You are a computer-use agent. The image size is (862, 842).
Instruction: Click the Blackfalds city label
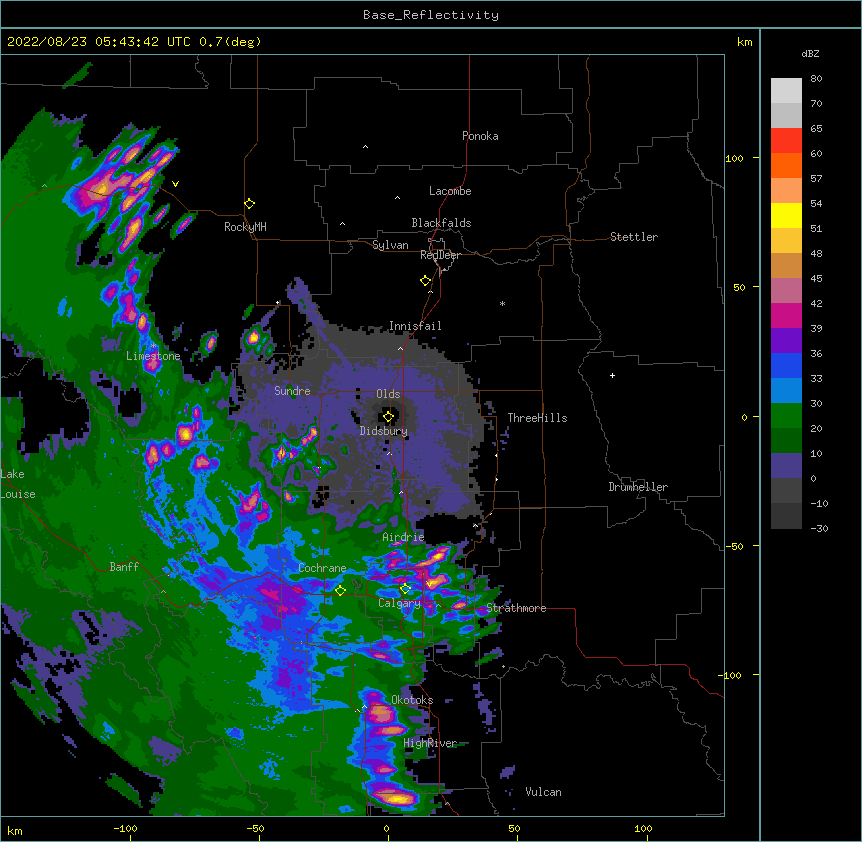(x=441, y=223)
